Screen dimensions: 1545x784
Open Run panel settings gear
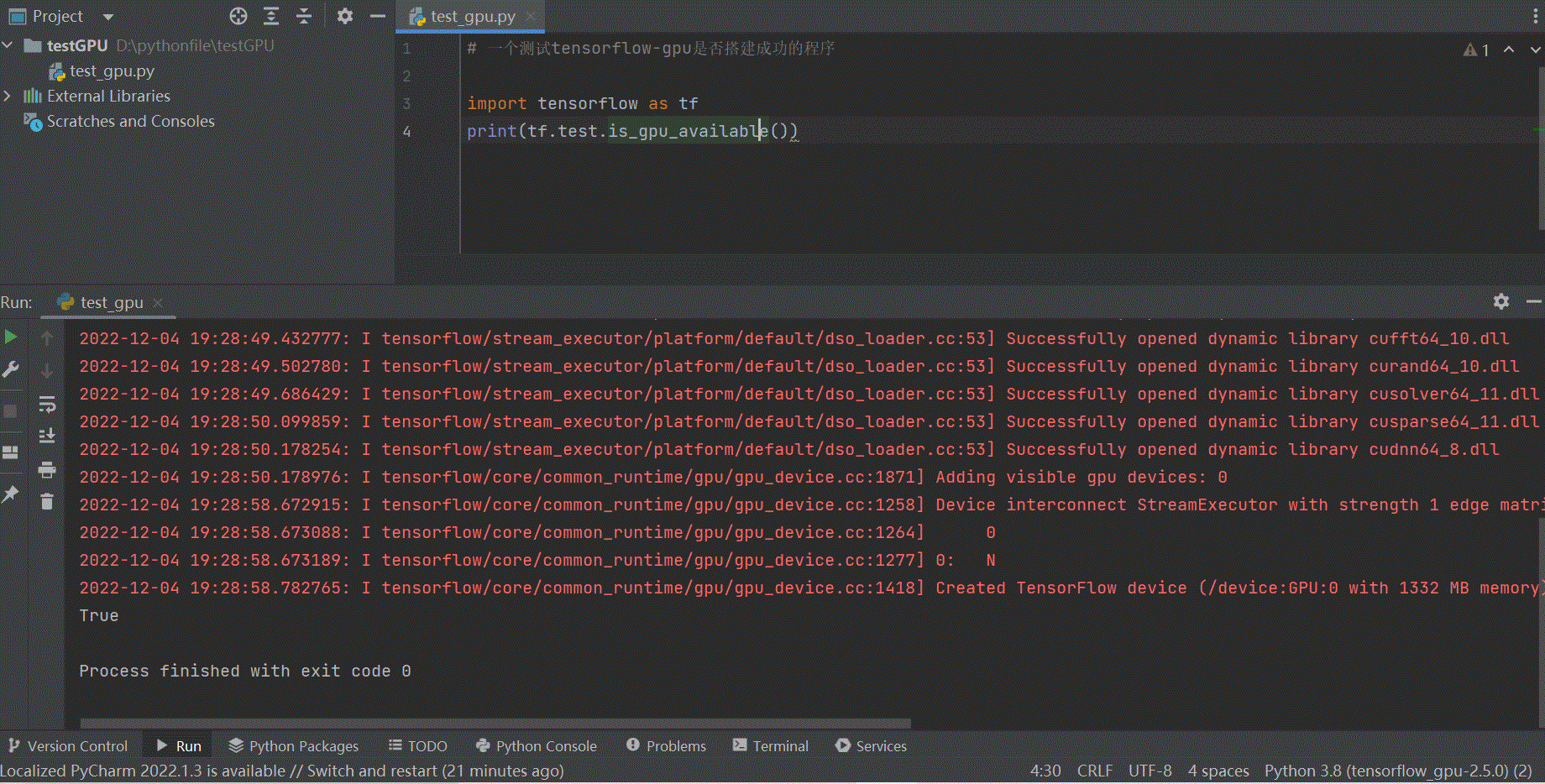point(1501,301)
